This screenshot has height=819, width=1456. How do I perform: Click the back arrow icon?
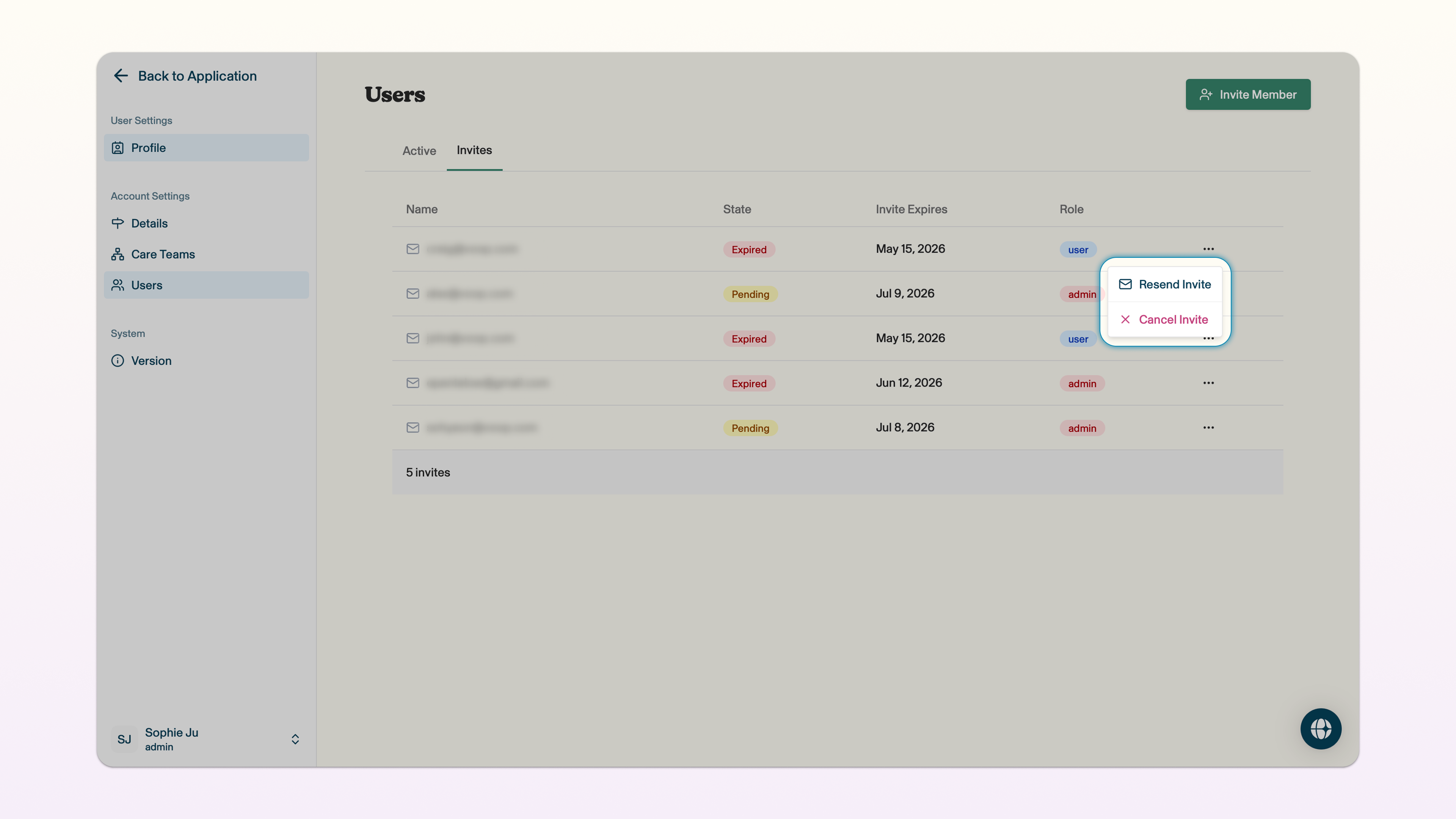click(121, 76)
